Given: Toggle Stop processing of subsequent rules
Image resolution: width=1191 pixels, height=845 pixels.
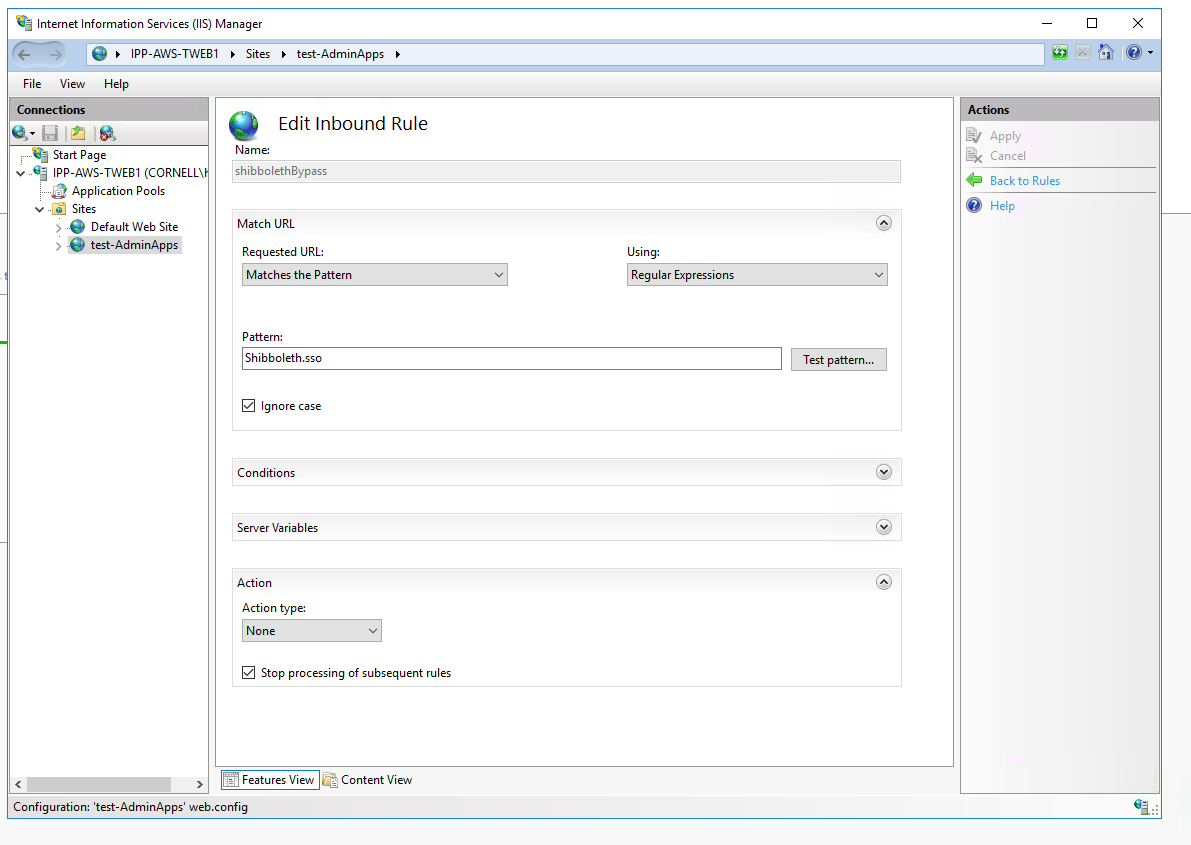Looking at the screenshot, I should tap(248, 673).
